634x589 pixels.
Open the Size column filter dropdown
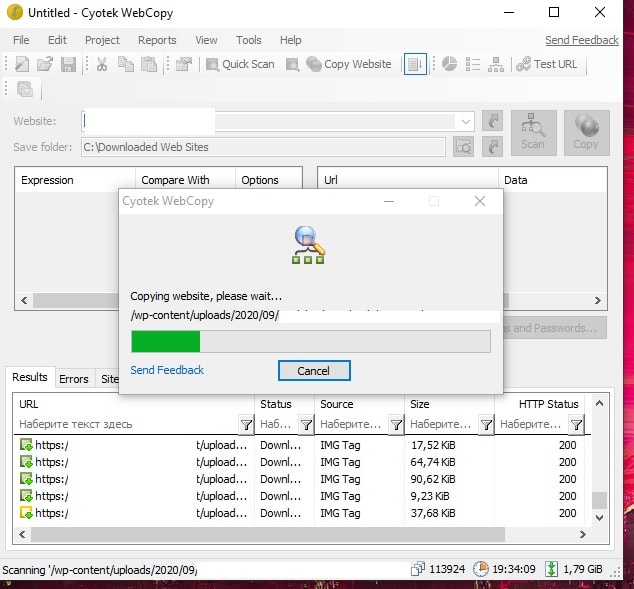point(486,424)
